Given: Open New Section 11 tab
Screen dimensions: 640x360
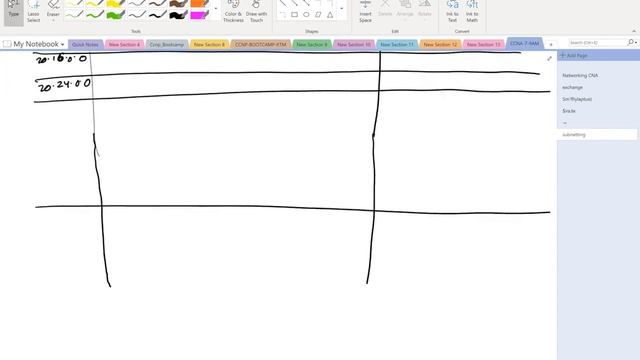Looking at the screenshot, I should [x=397, y=44].
